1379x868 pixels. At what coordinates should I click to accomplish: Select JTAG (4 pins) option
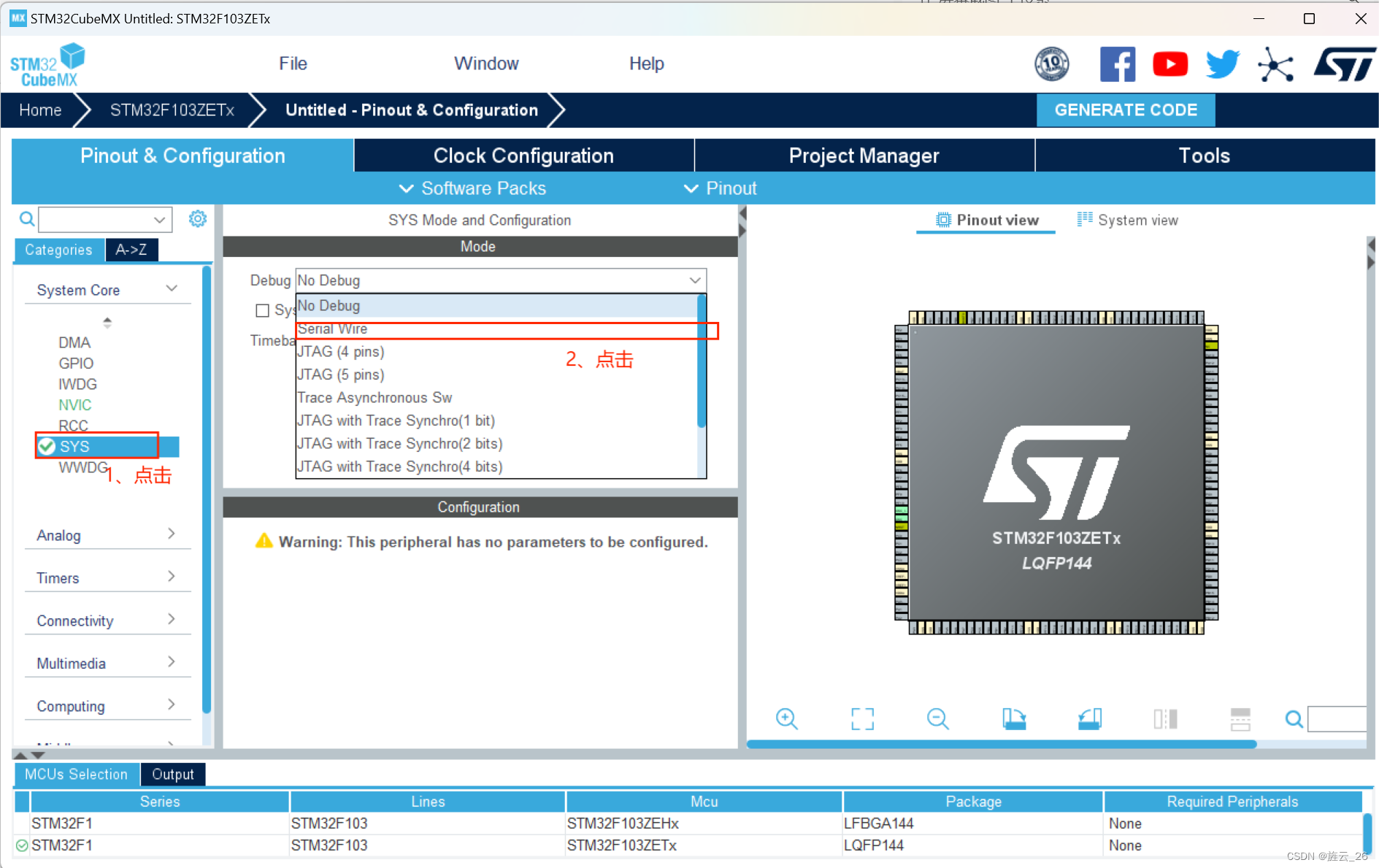tap(496, 352)
